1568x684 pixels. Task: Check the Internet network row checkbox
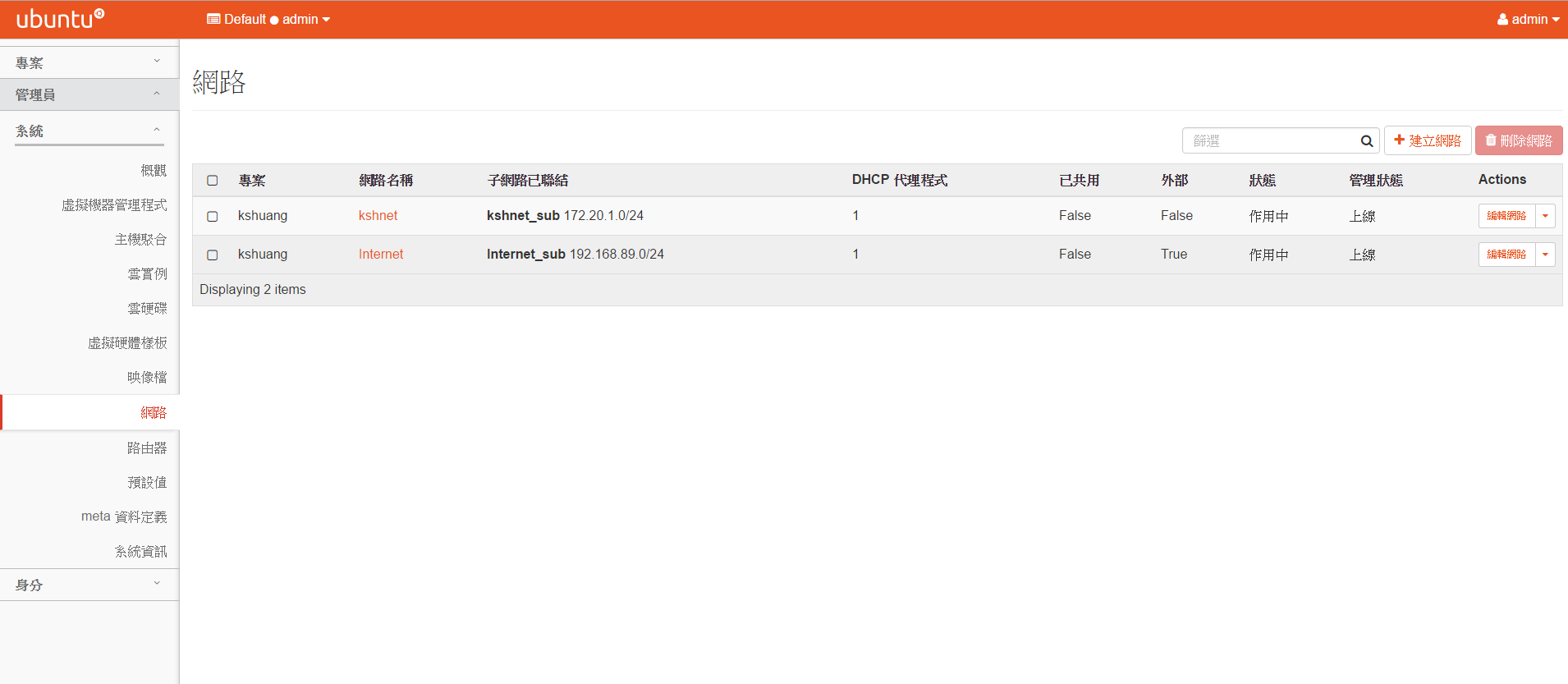(213, 255)
